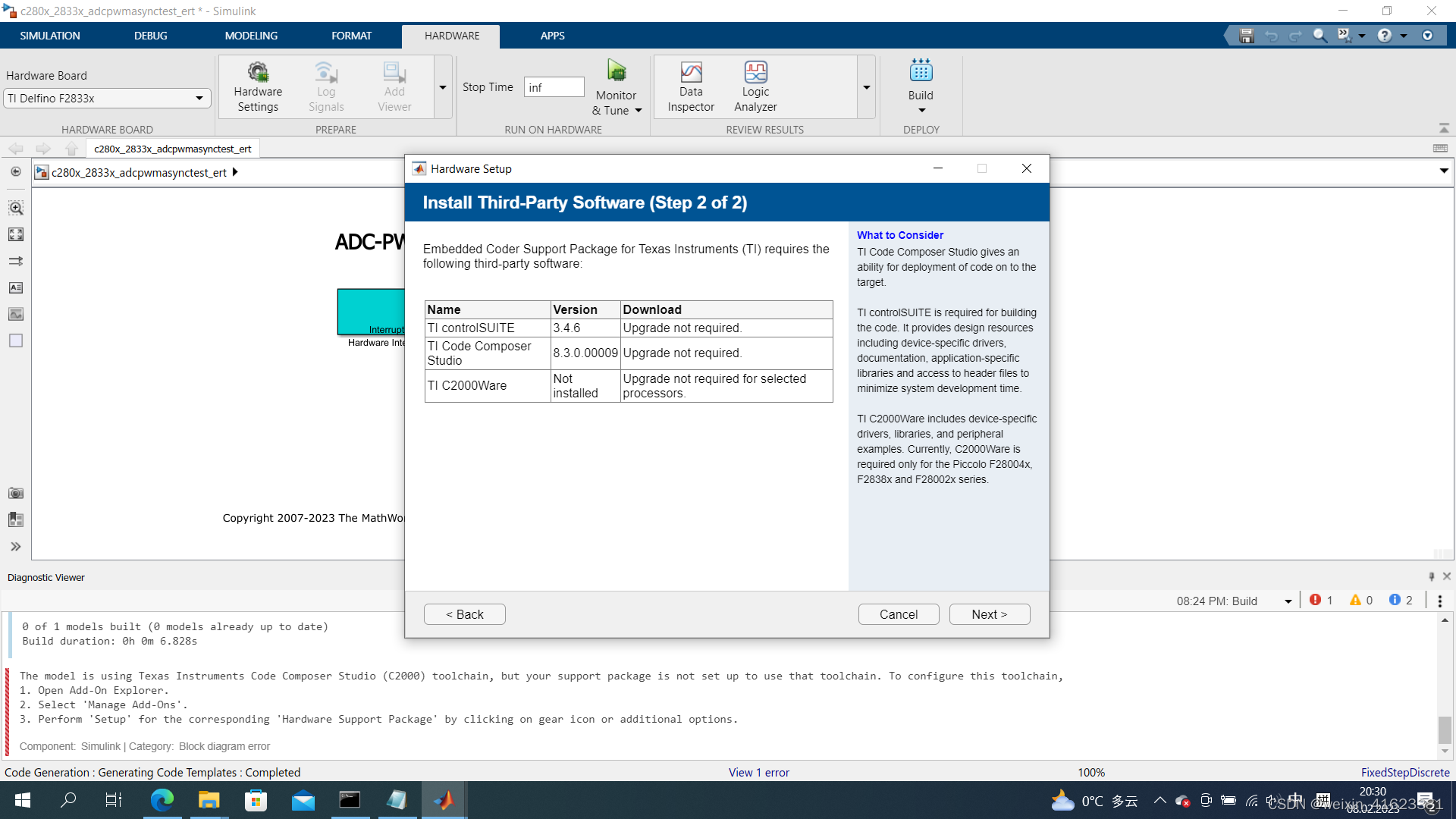This screenshot has height=819, width=1456.
Task: Open Hardware Settings in the Prepare section
Action: tap(258, 86)
